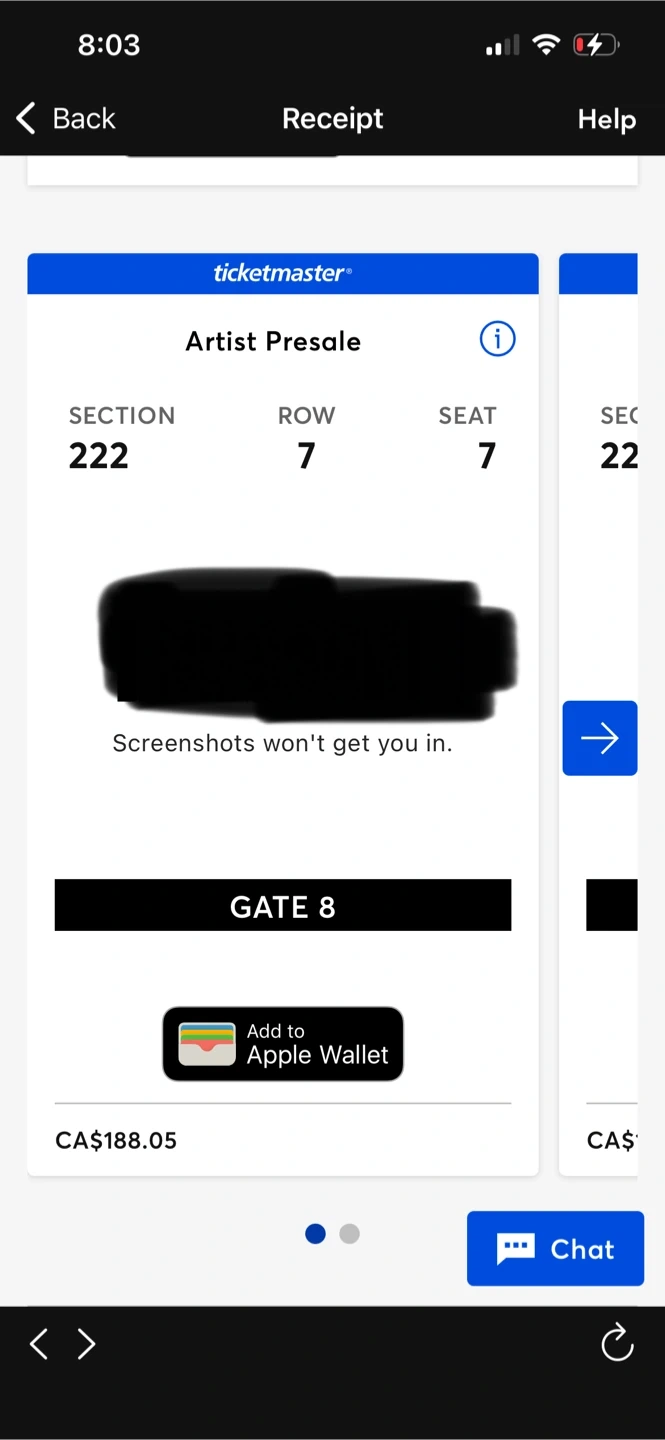Image resolution: width=665 pixels, height=1440 pixels.
Task: Reload page with refresh icon
Action: [617, 1342]
